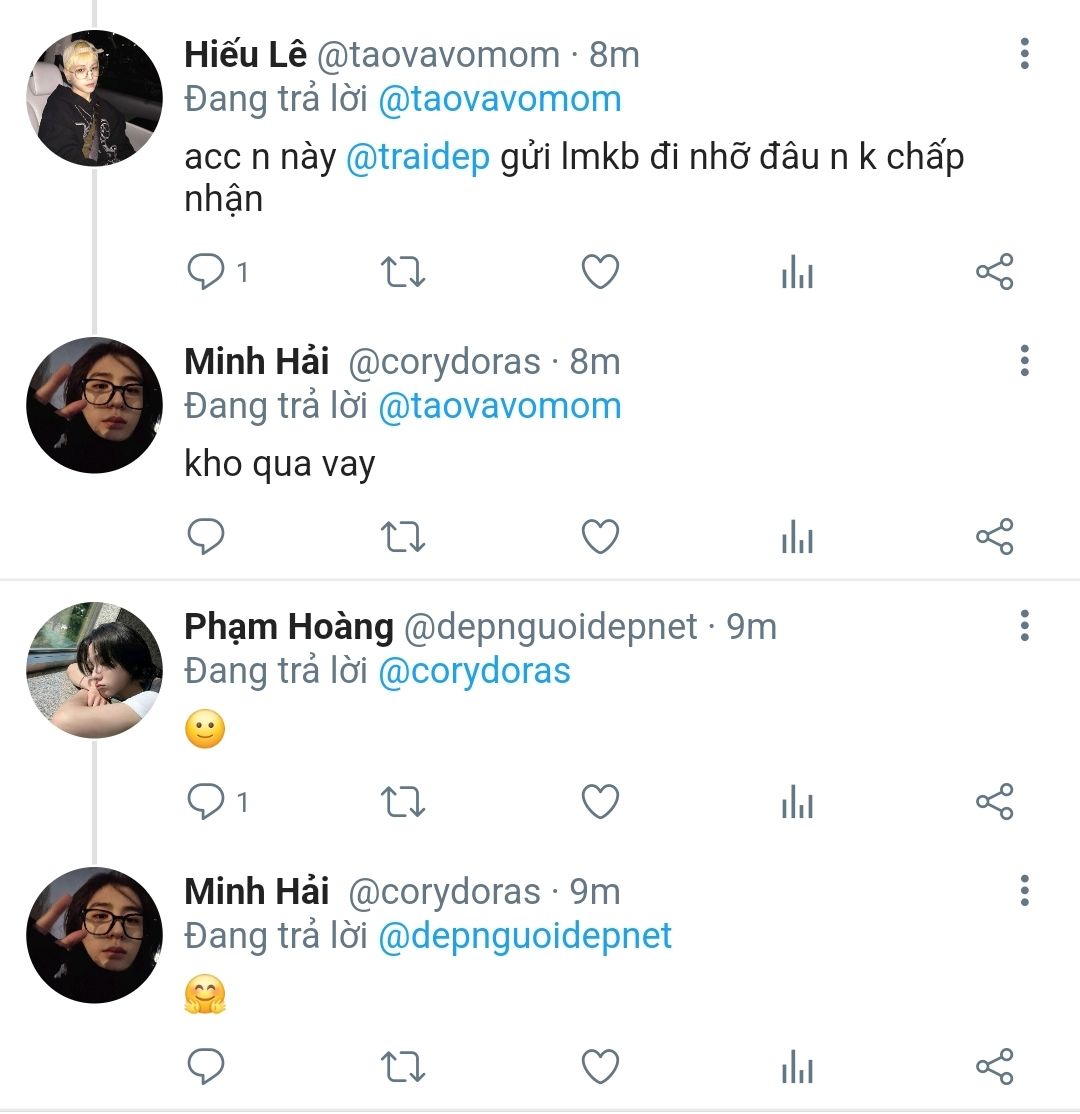The image size is (1080, 1114).
Task: Open more options on Phạm Hoàng's tweet
Action: tap(1024, 626)
